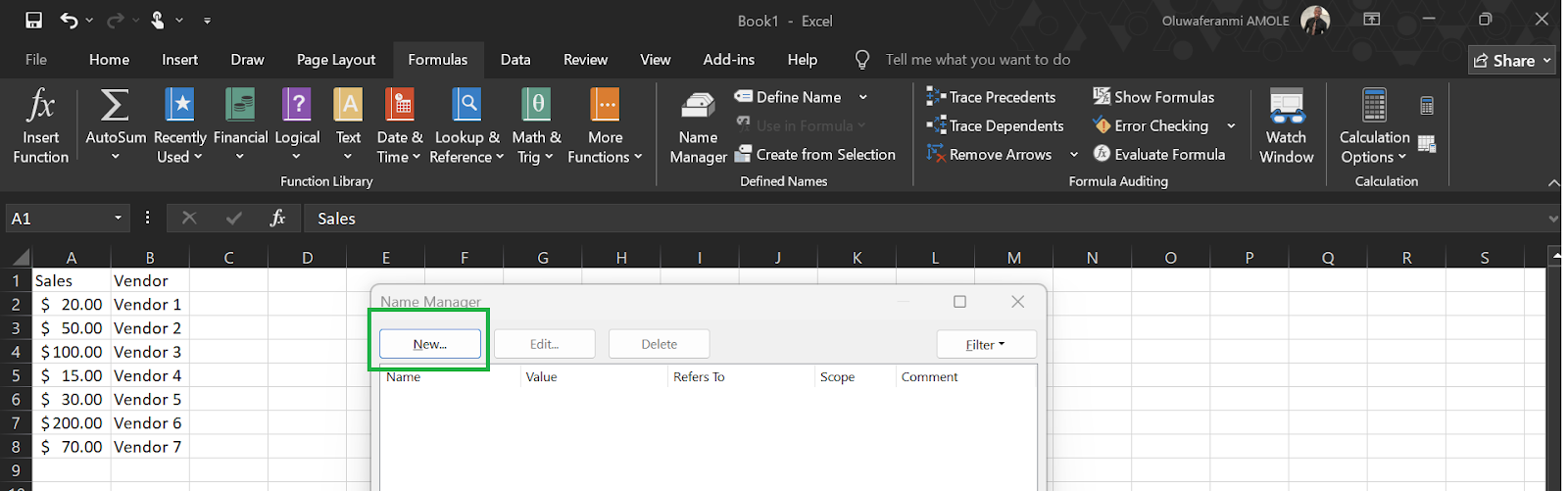1568x491 pixels.
Task: Close the Name Manager dialog
Action: coord(1018,301)
